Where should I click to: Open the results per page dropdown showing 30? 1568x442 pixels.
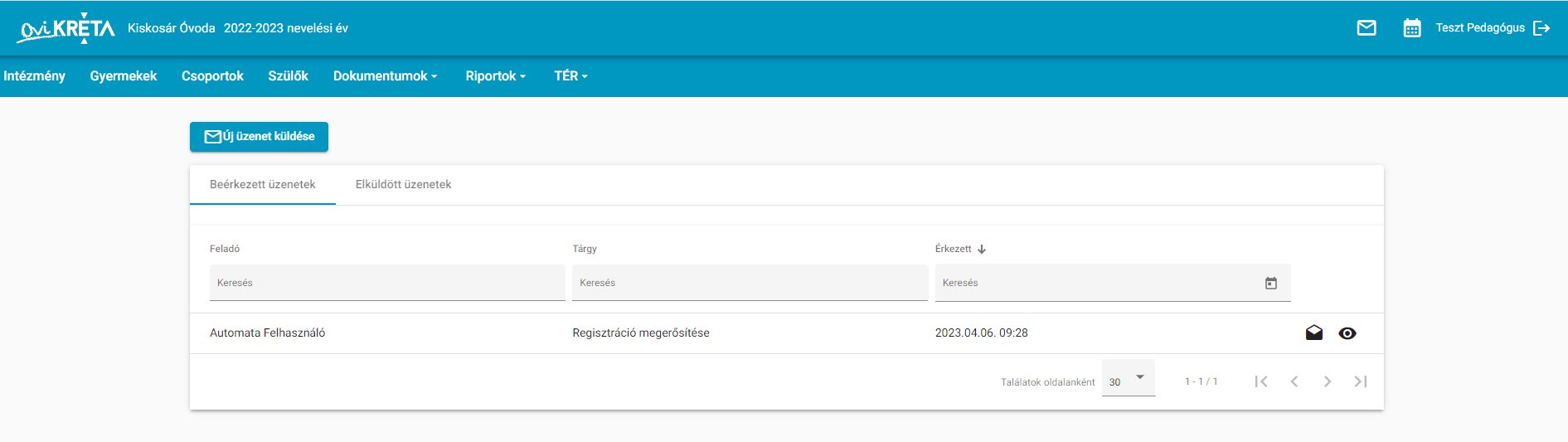coord(1129,379)
